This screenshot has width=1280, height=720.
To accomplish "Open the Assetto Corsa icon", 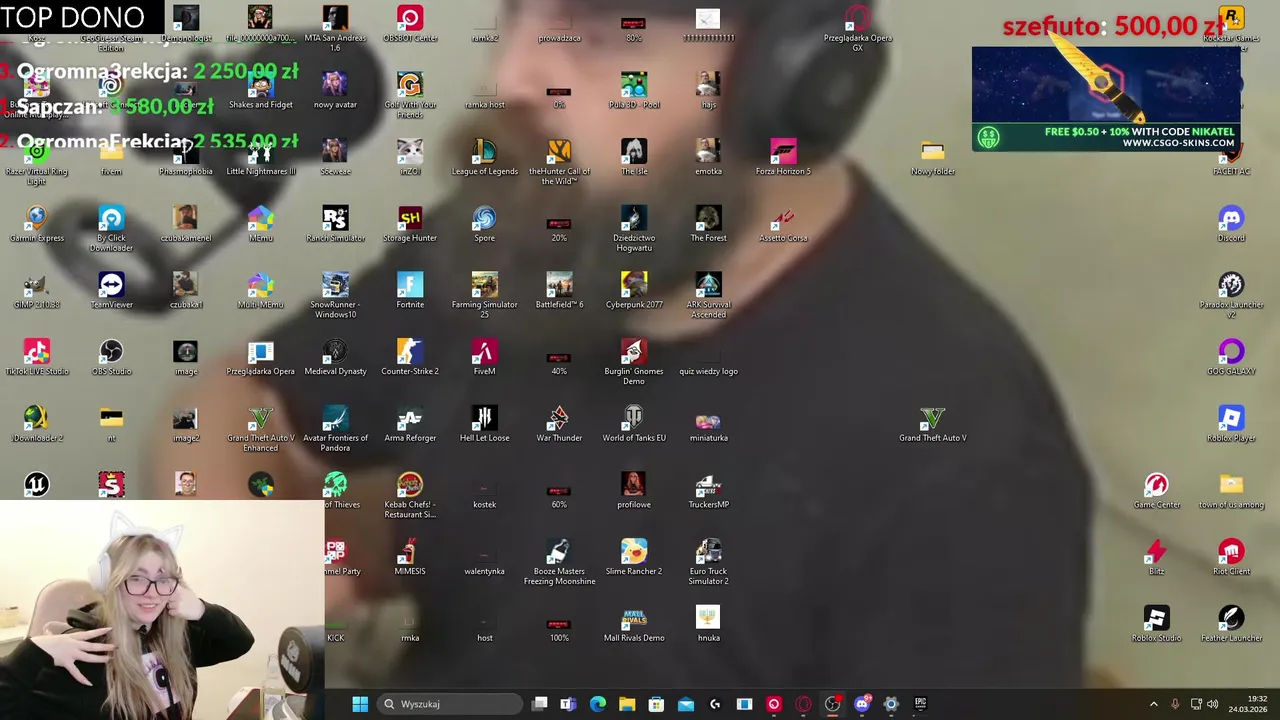I will [x=783, y=224].
